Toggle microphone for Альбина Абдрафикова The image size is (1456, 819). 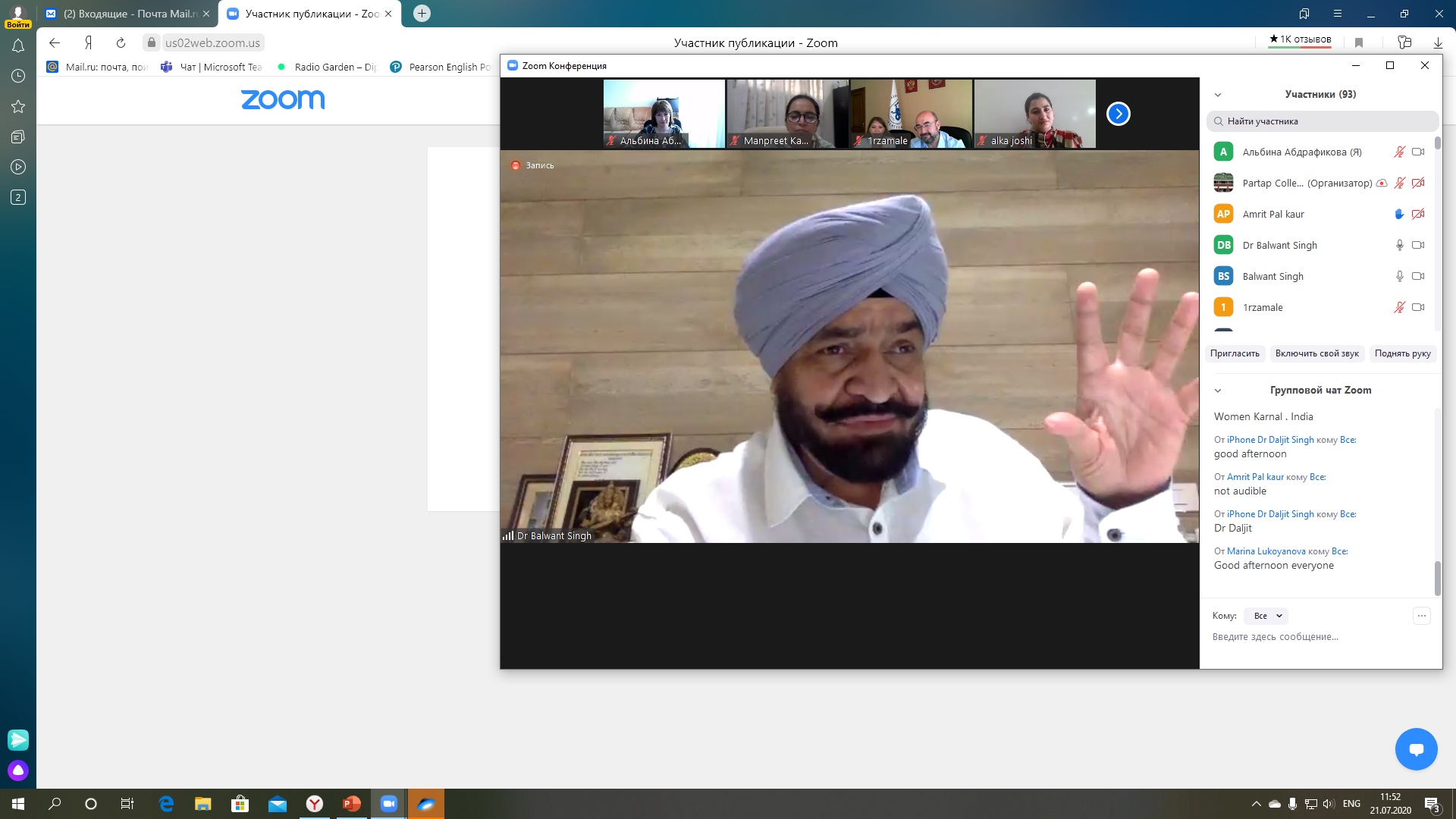[1400, 152]
